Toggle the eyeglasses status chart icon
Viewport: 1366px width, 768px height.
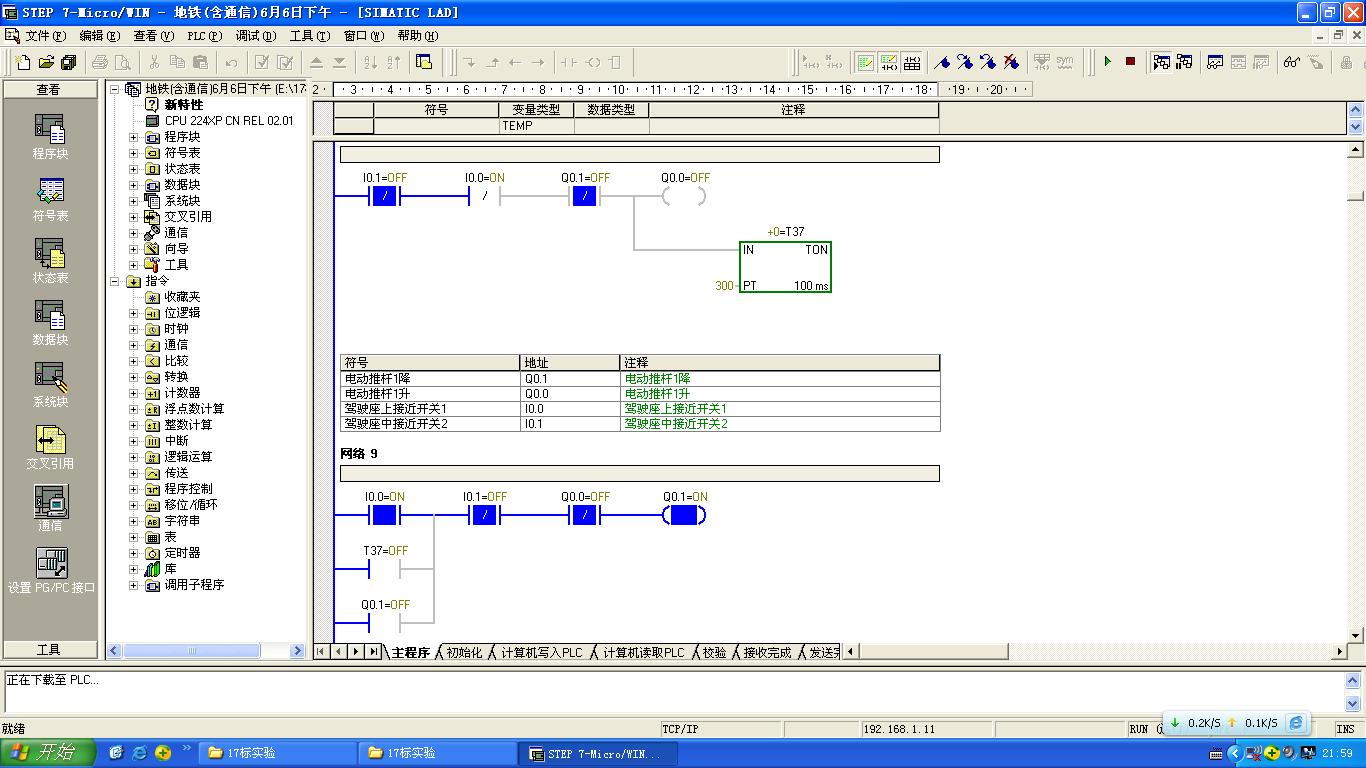[1292, 62]
